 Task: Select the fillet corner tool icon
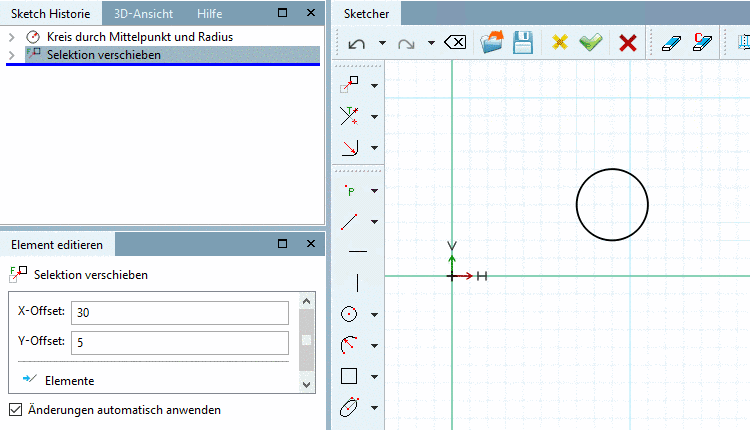[350, 147]
